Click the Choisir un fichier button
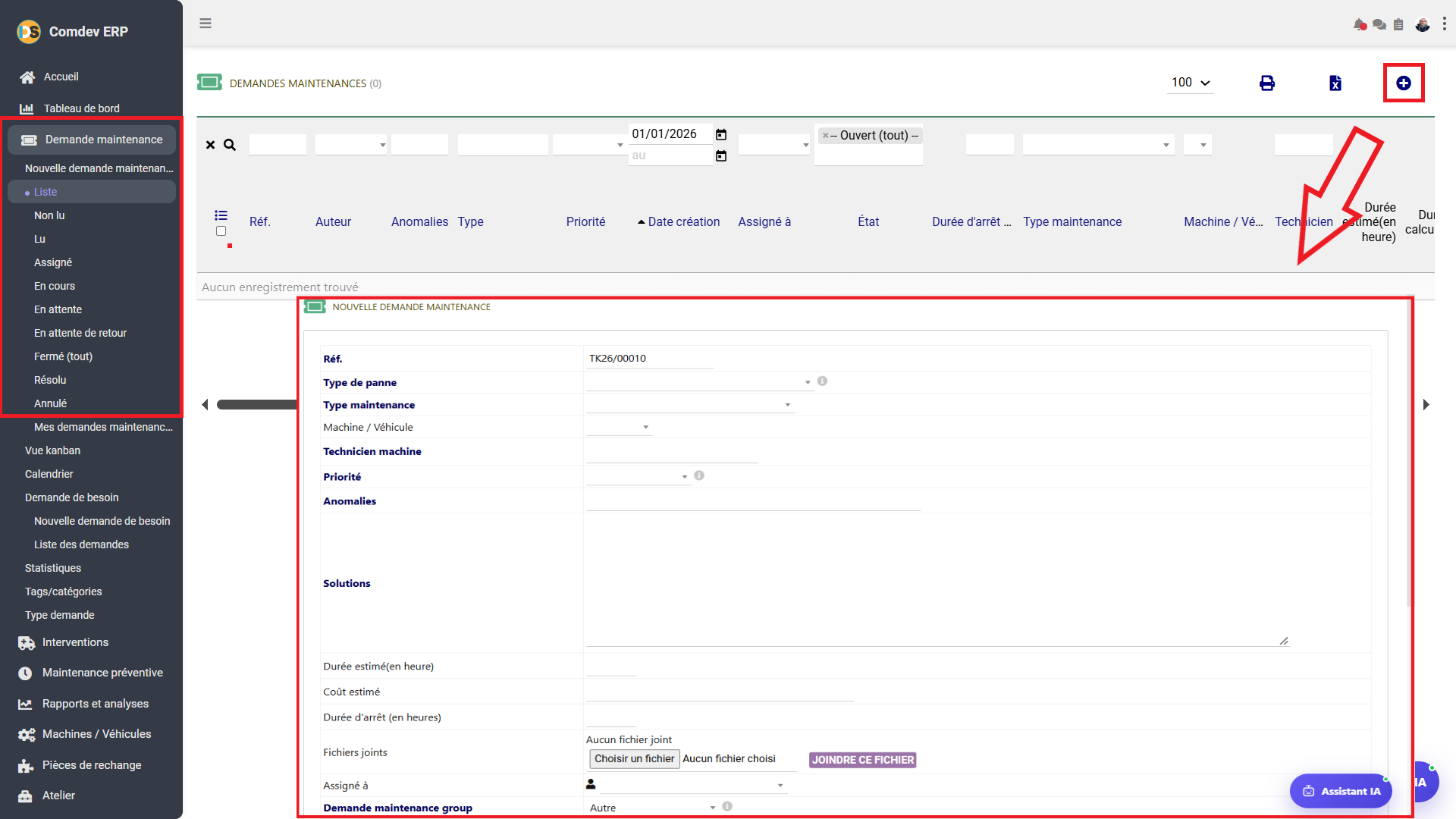Image resolution: width=1456 pixels, height=819 pixels. click(x=634, y=758)
